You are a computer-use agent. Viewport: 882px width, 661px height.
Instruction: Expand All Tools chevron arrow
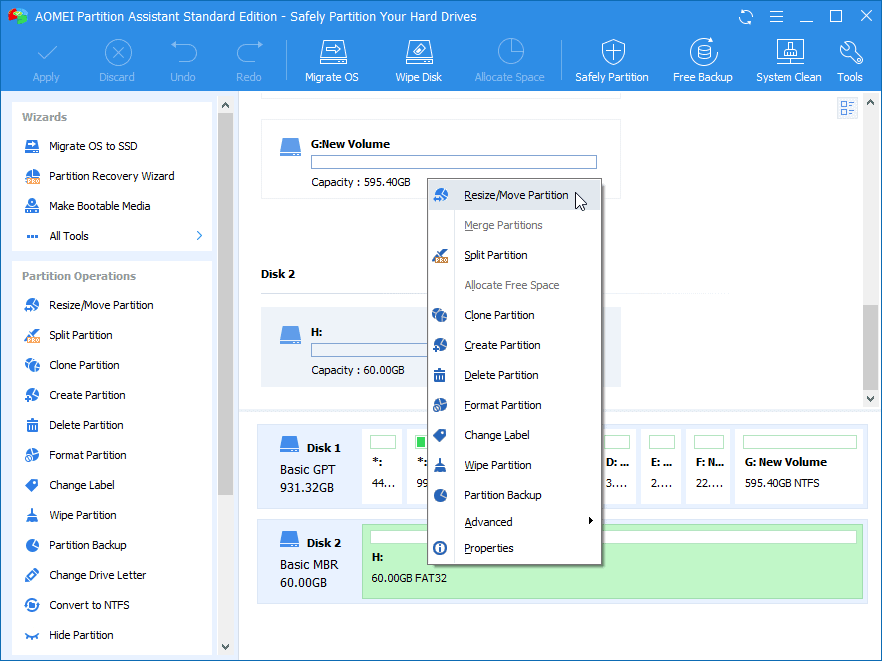click(x=199, y=236)
